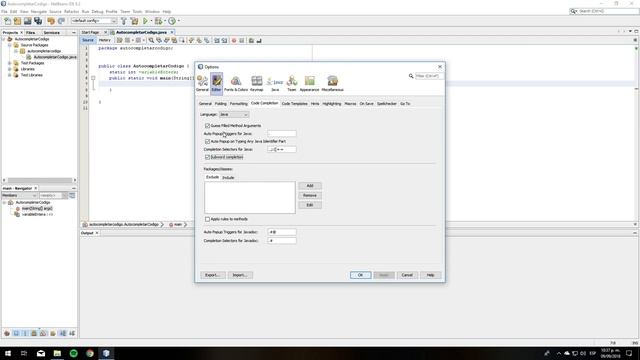This screenshot has height=360, width=640.
Task: Expand the Test Packages node
Action: (10, 63)
